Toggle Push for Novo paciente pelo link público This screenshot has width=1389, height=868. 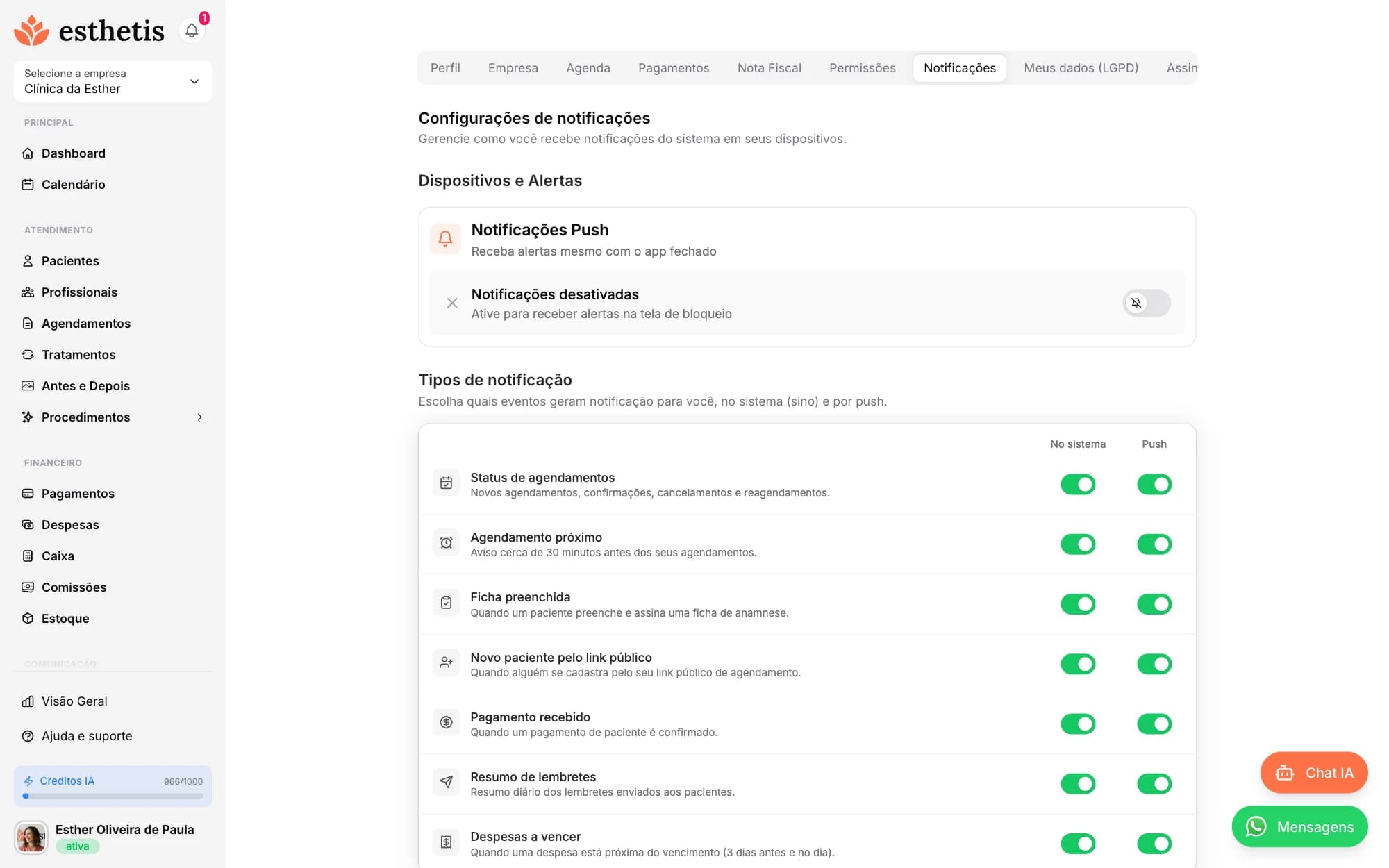coord(1154,665)
